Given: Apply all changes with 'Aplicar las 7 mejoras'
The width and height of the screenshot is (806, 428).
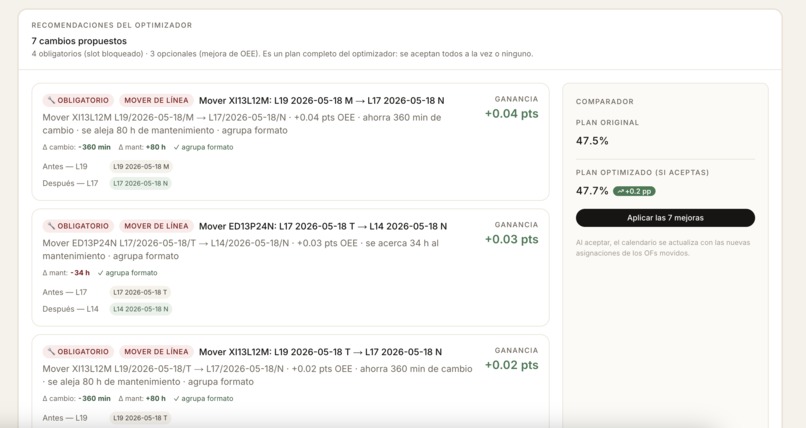Looking at the screenshot, I should 665,218.
